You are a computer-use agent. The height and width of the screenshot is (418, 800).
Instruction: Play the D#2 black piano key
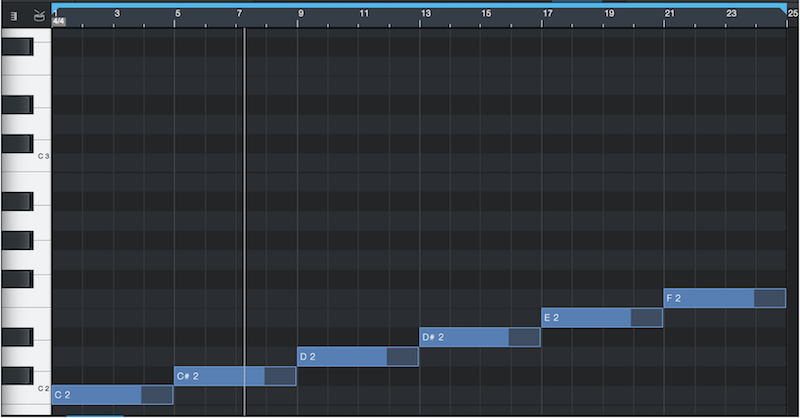coord(17,337)
